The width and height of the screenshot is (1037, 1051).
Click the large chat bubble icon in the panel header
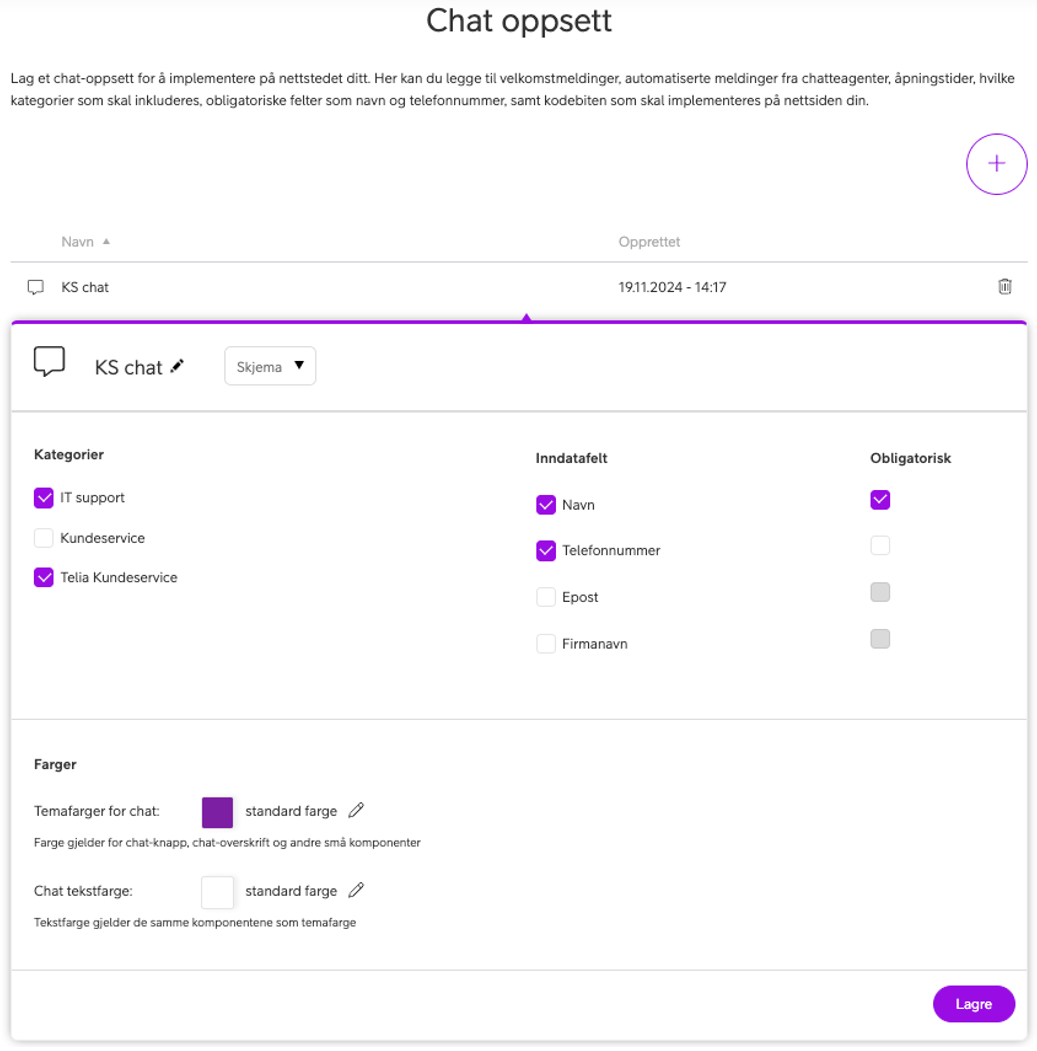pos(49,361)
